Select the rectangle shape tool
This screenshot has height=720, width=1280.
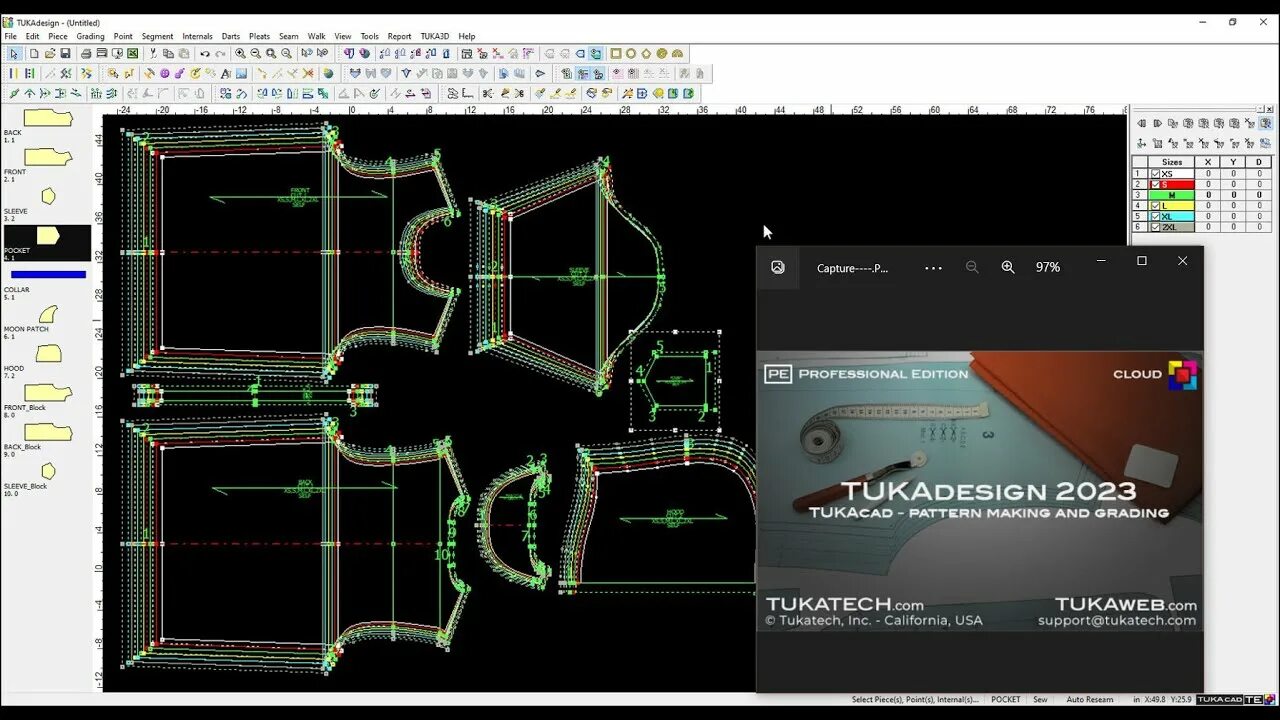(616, 53)
